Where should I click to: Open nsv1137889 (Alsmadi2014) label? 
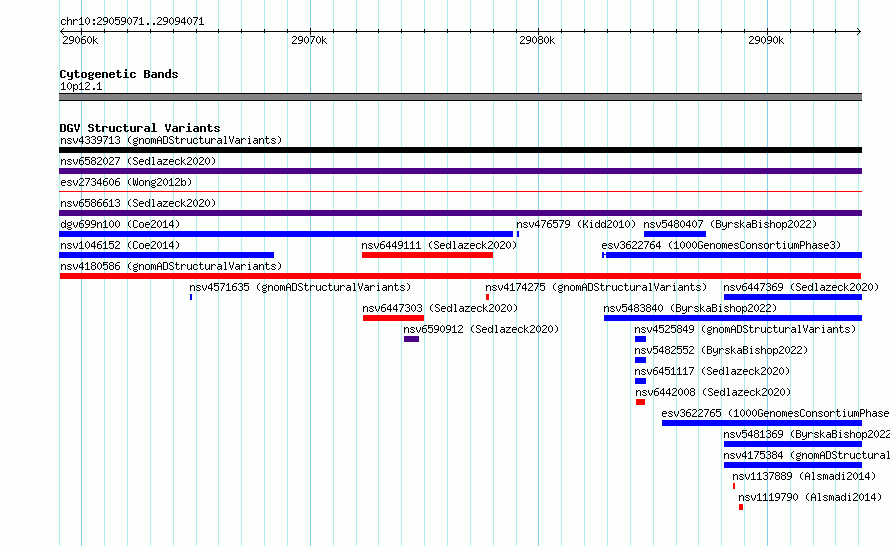(x=804, y=476)
